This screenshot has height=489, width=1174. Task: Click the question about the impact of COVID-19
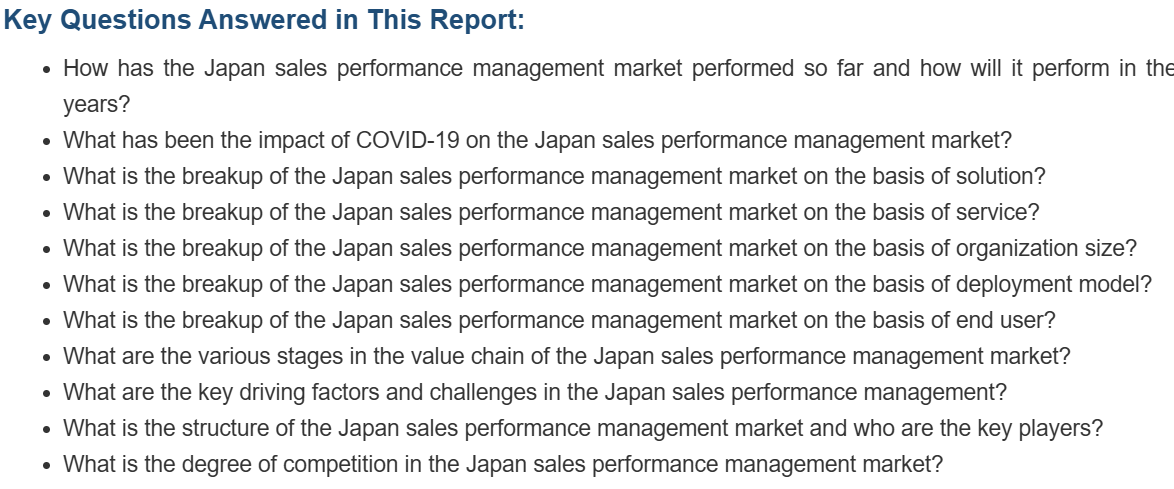[537, 140]
